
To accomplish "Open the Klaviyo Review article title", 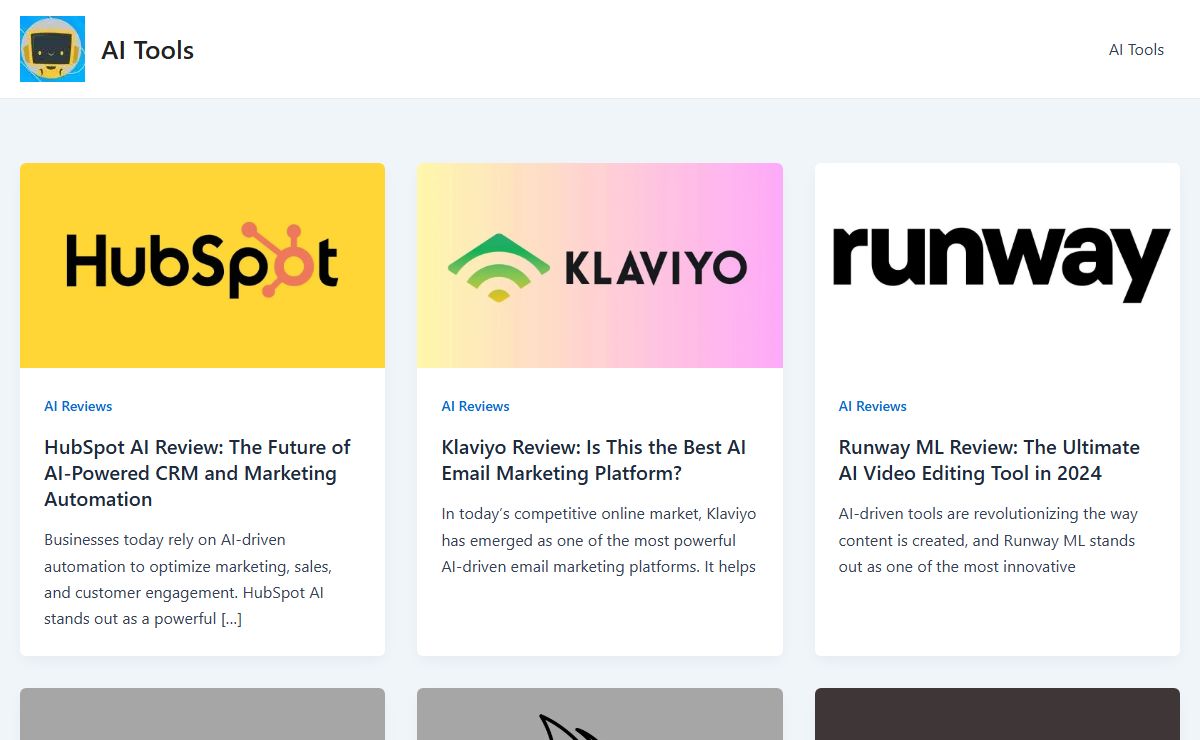I will (594, 460).
